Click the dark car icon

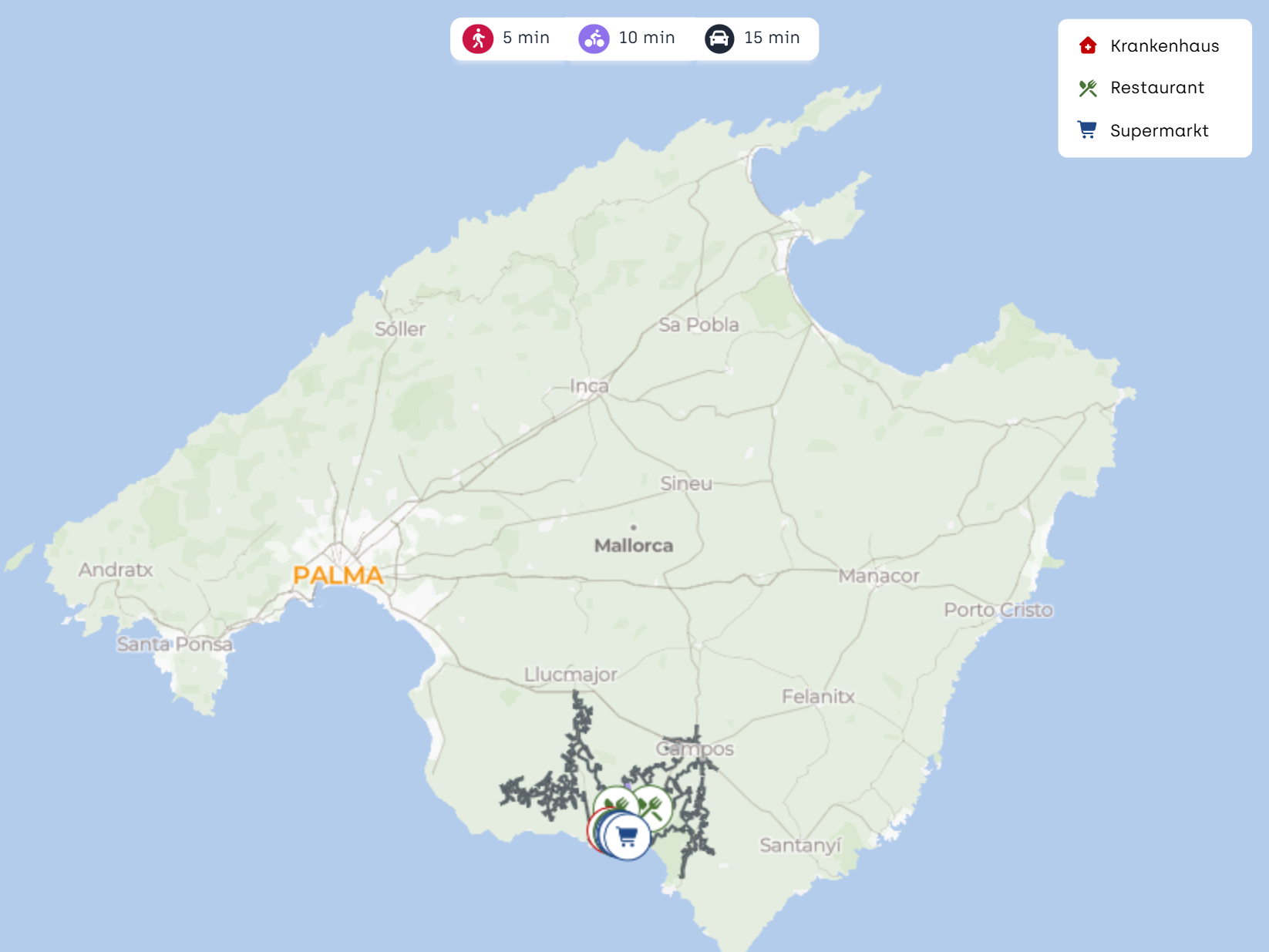pyautogui.click(x=719, y=39)
